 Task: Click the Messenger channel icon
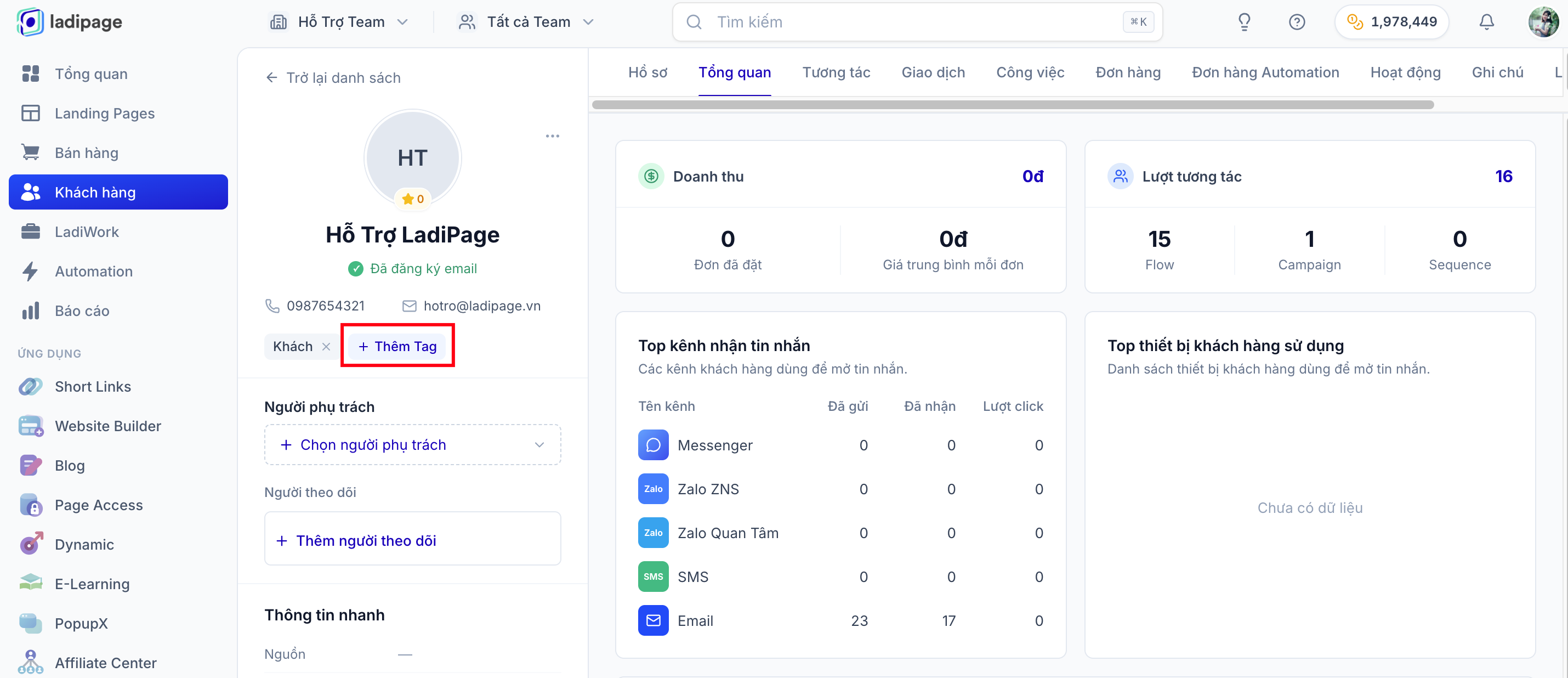[x=653, y=445]
